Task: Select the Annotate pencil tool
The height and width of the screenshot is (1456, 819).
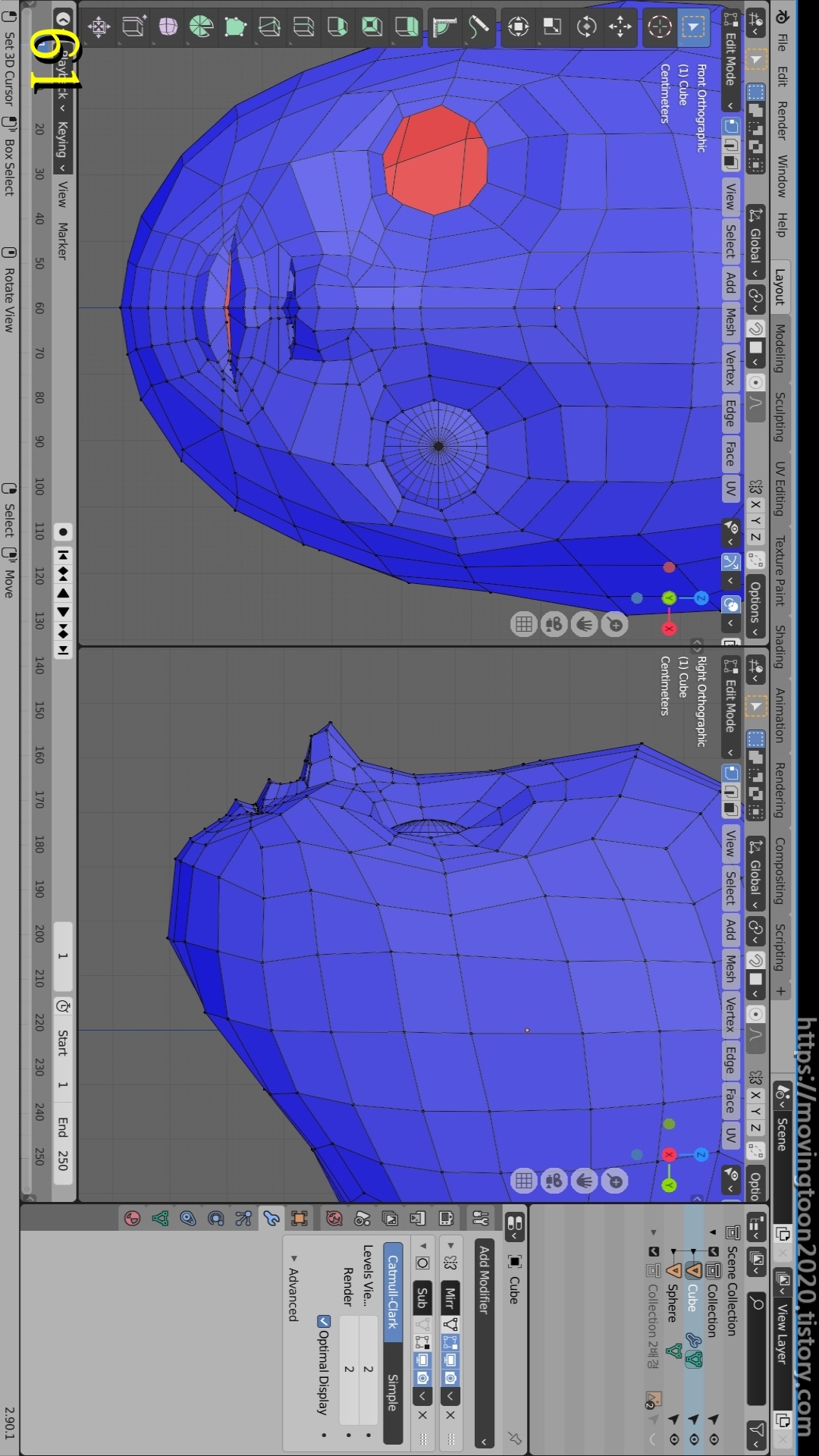Action: pos(479,27)
